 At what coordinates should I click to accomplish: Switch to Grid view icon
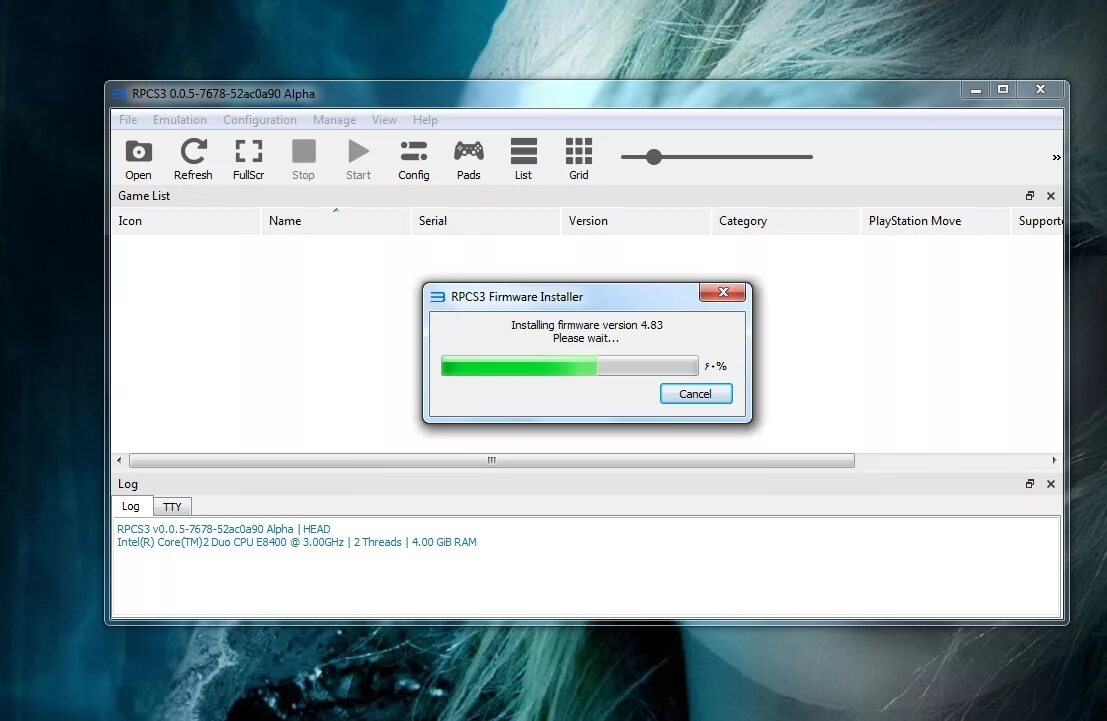coord(579,160)
